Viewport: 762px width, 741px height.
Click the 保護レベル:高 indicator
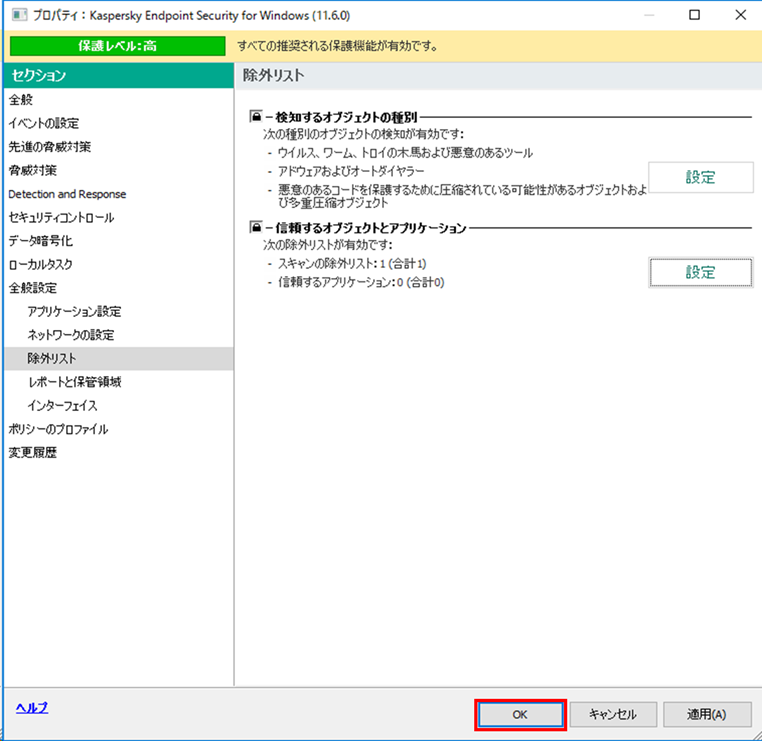pyautogui.click(x=118, y=46)
